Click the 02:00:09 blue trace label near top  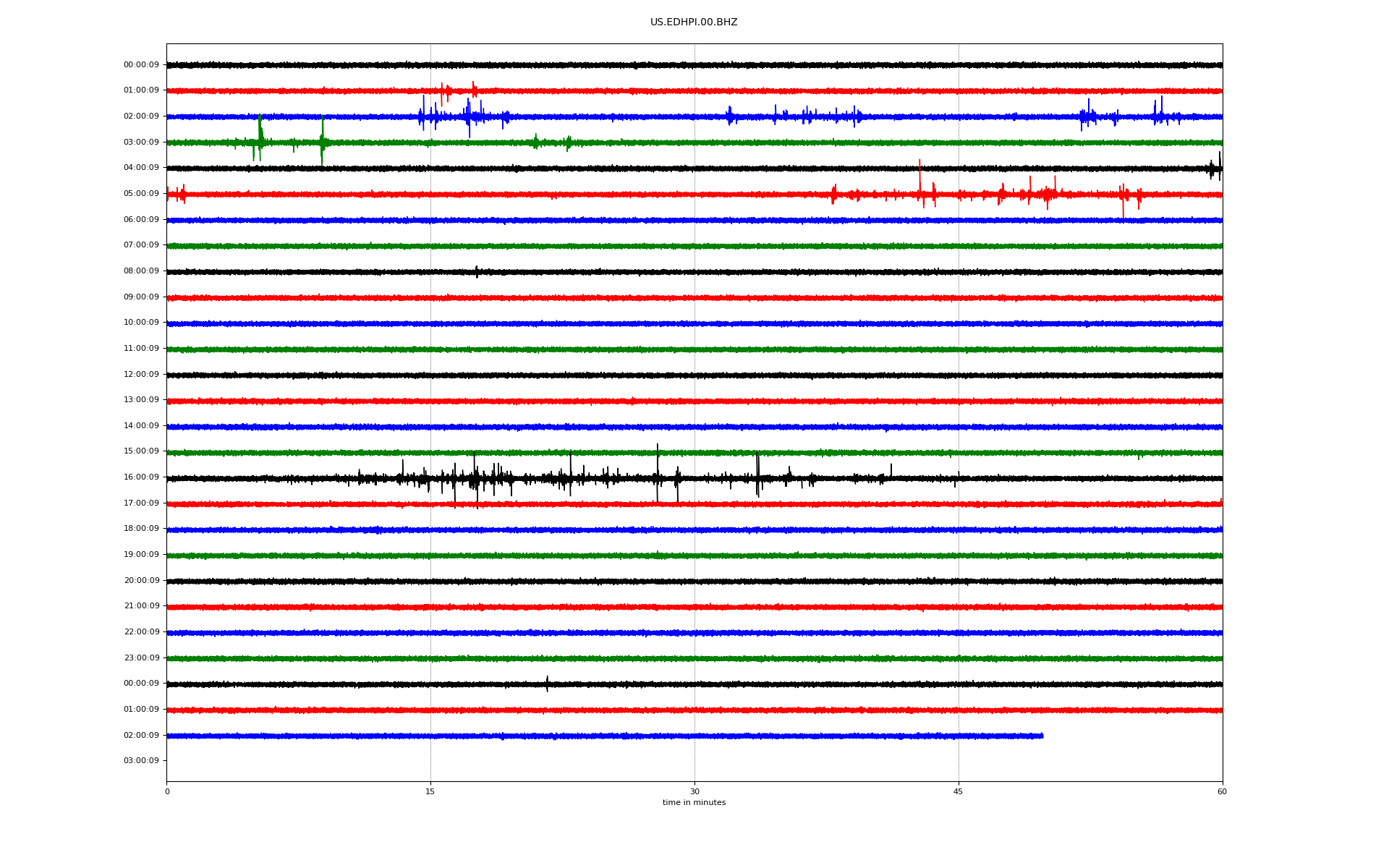(141, 116)
